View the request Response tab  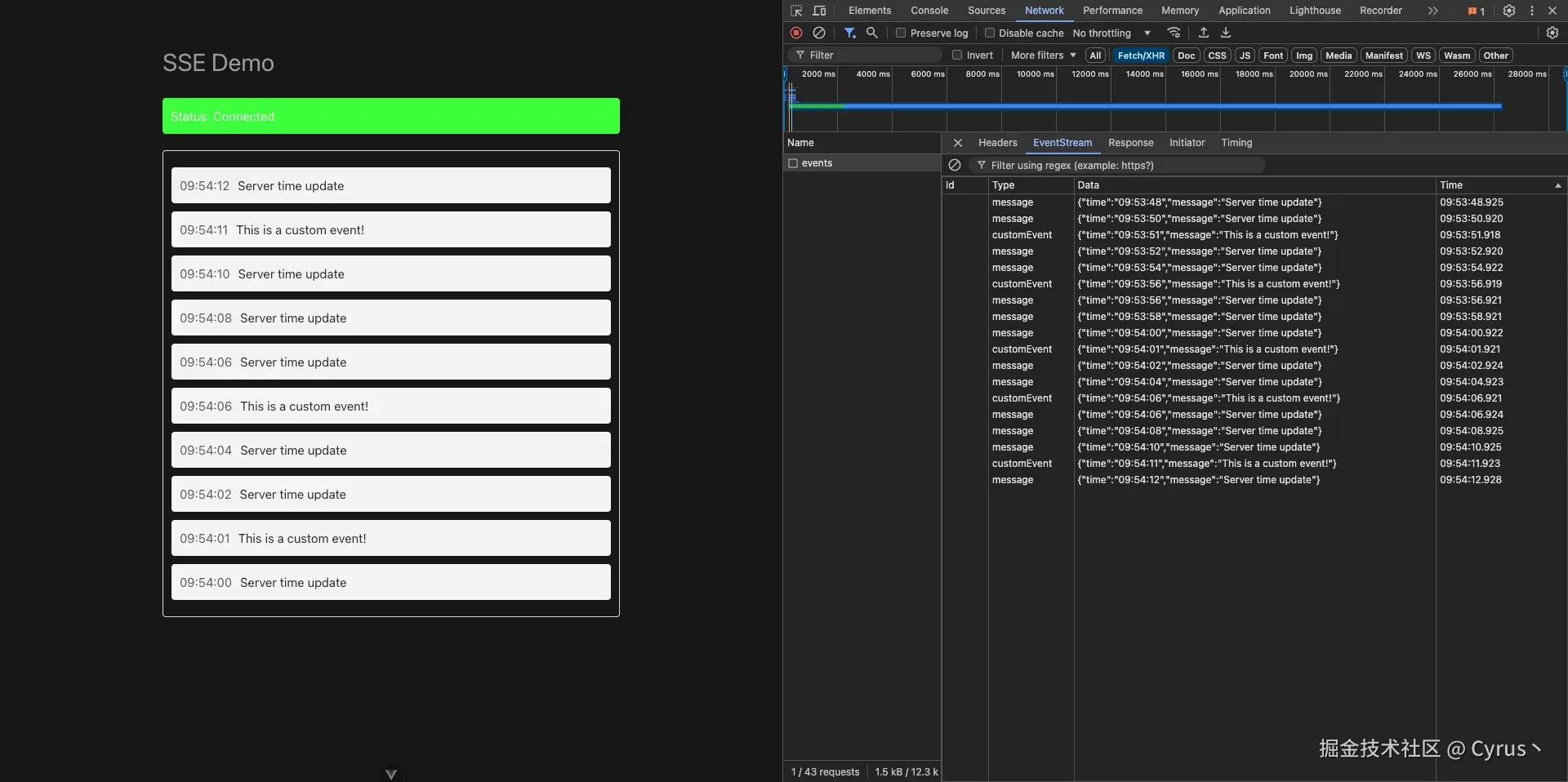[1130, 143]
